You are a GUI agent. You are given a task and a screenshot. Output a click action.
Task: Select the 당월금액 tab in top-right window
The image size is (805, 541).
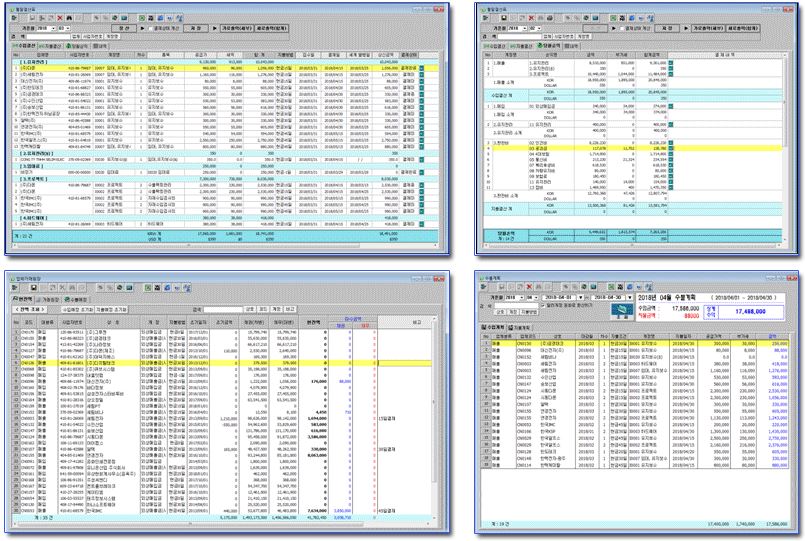549,45
